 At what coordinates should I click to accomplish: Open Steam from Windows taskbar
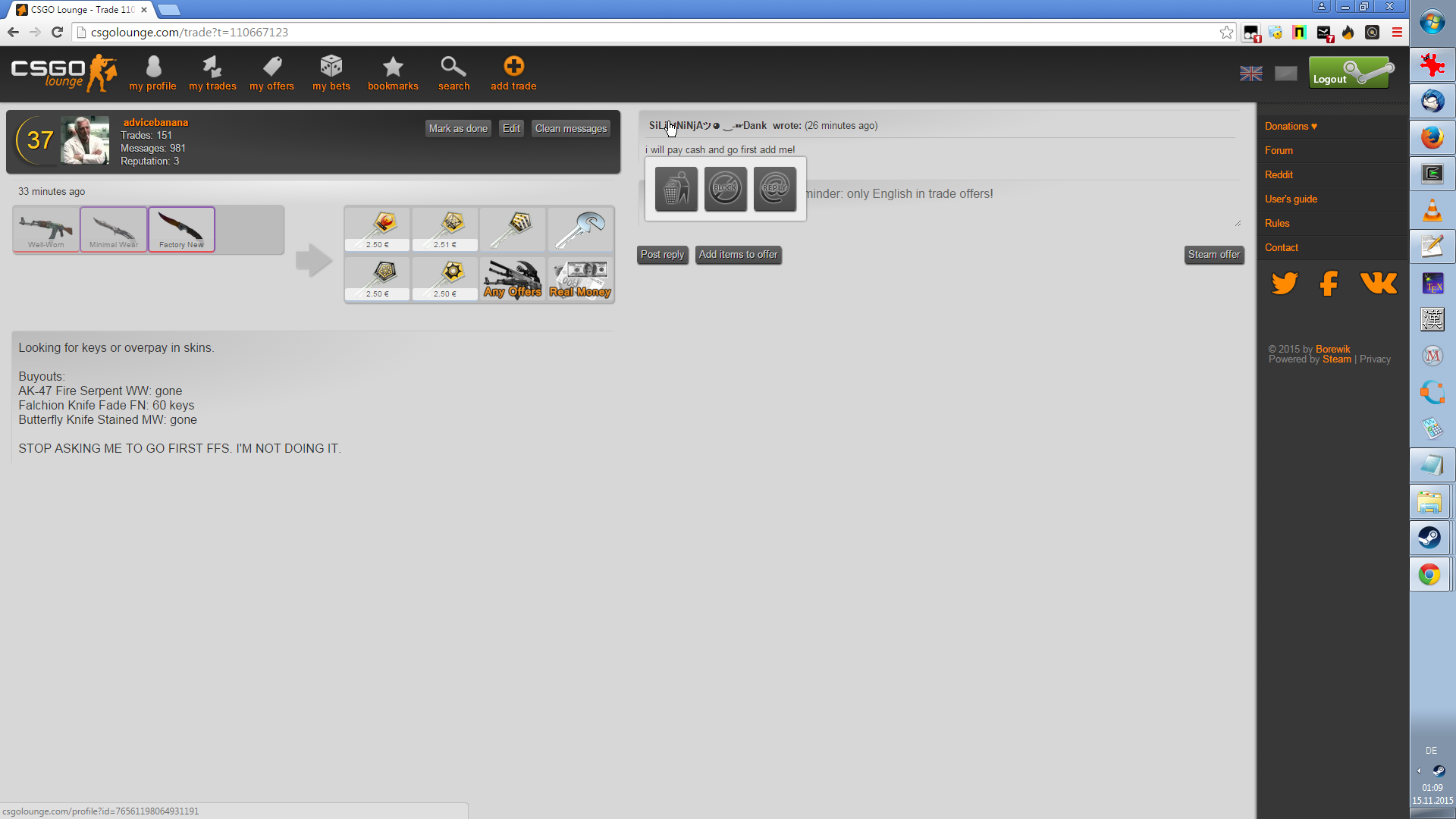click(1430, 538)
